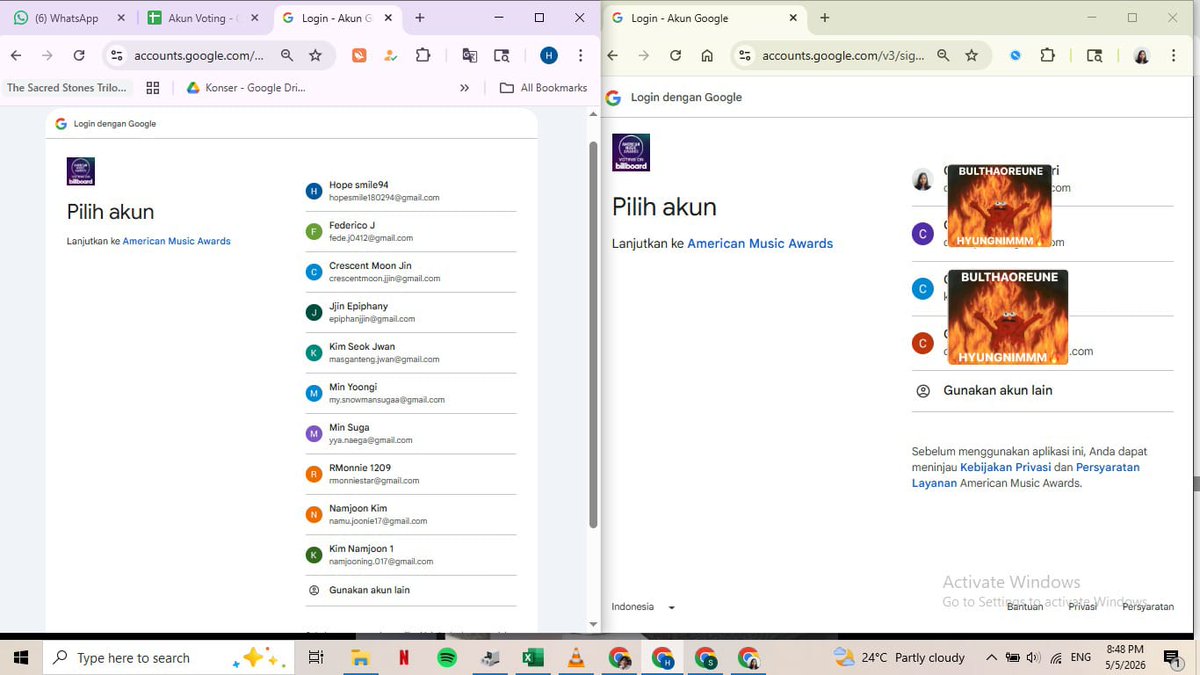Choose Kim Seok Jwan account
1200x675 pixels.
click(x=410, y=352)
